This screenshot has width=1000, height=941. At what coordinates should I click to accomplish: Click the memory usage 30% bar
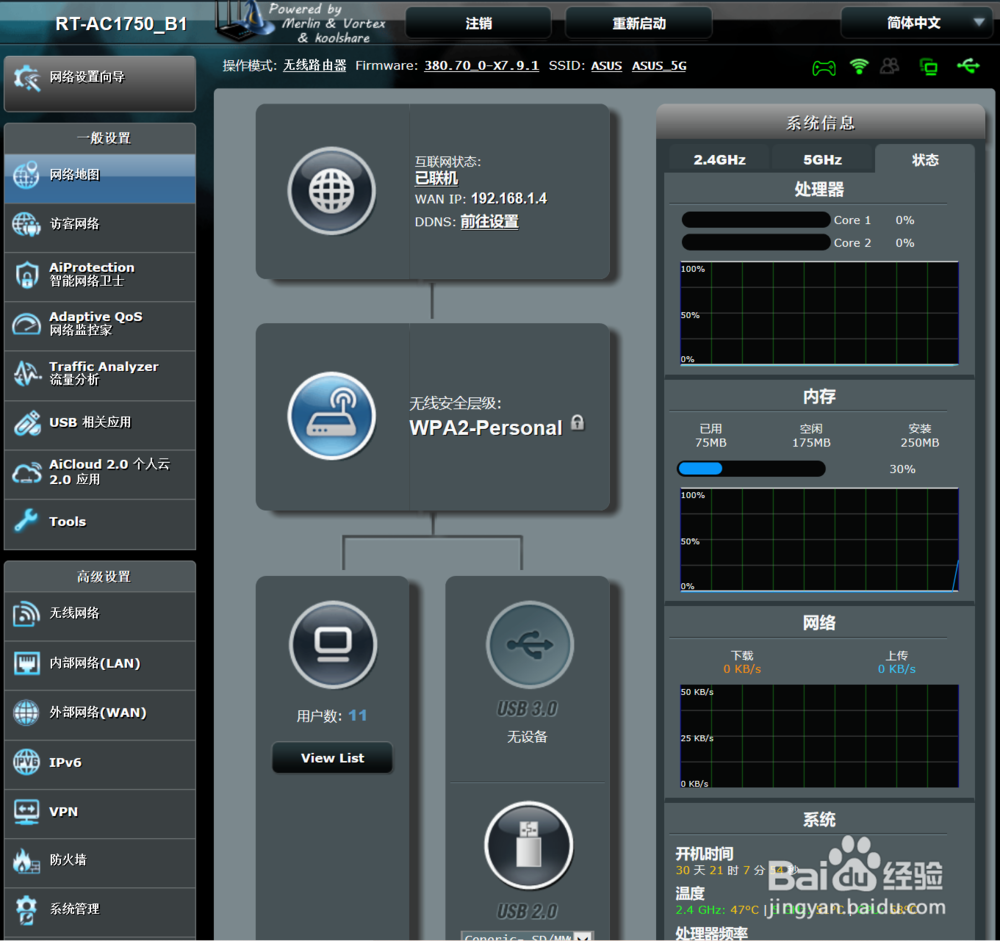coord(751,469)
